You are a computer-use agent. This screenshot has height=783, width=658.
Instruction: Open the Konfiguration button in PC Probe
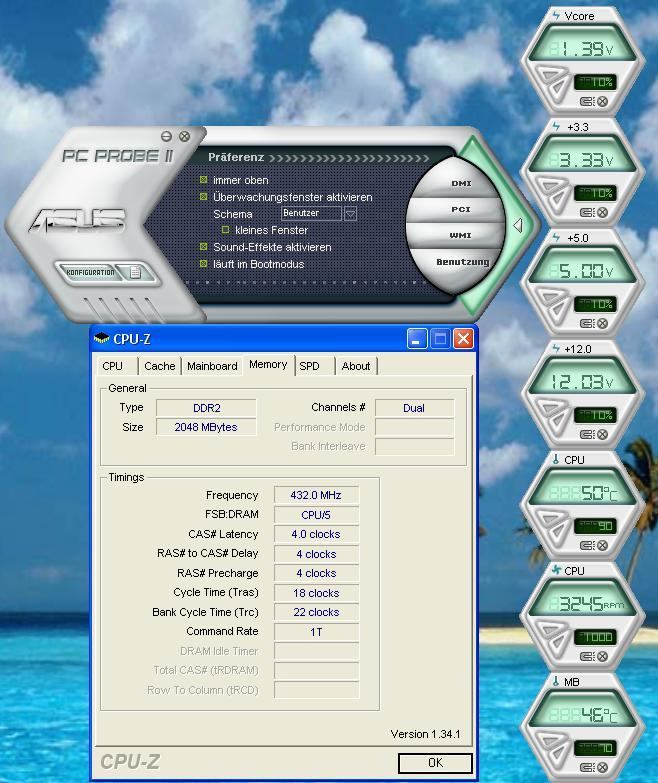91,272
